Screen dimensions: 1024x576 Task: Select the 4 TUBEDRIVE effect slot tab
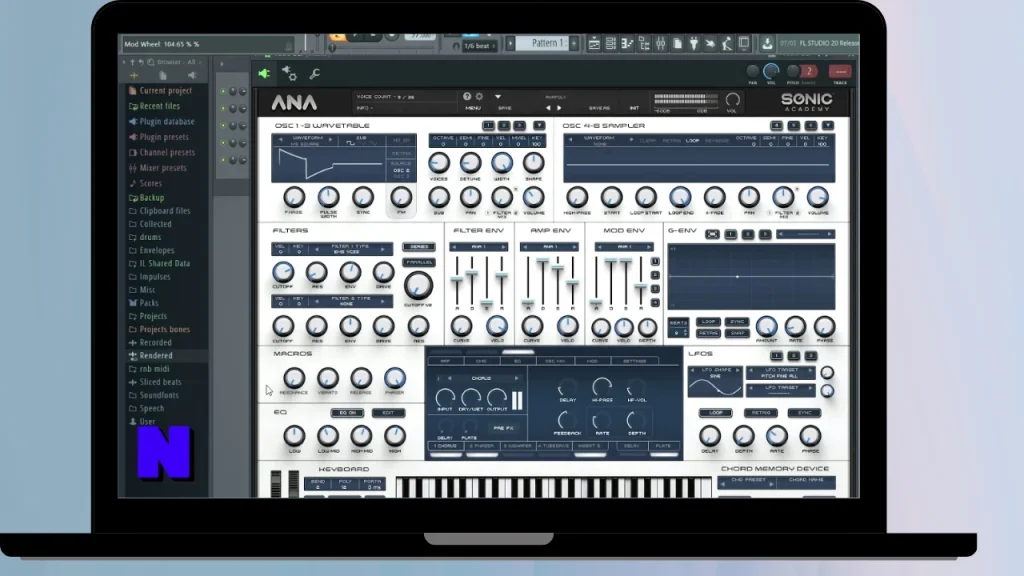[x=554, y=446]
